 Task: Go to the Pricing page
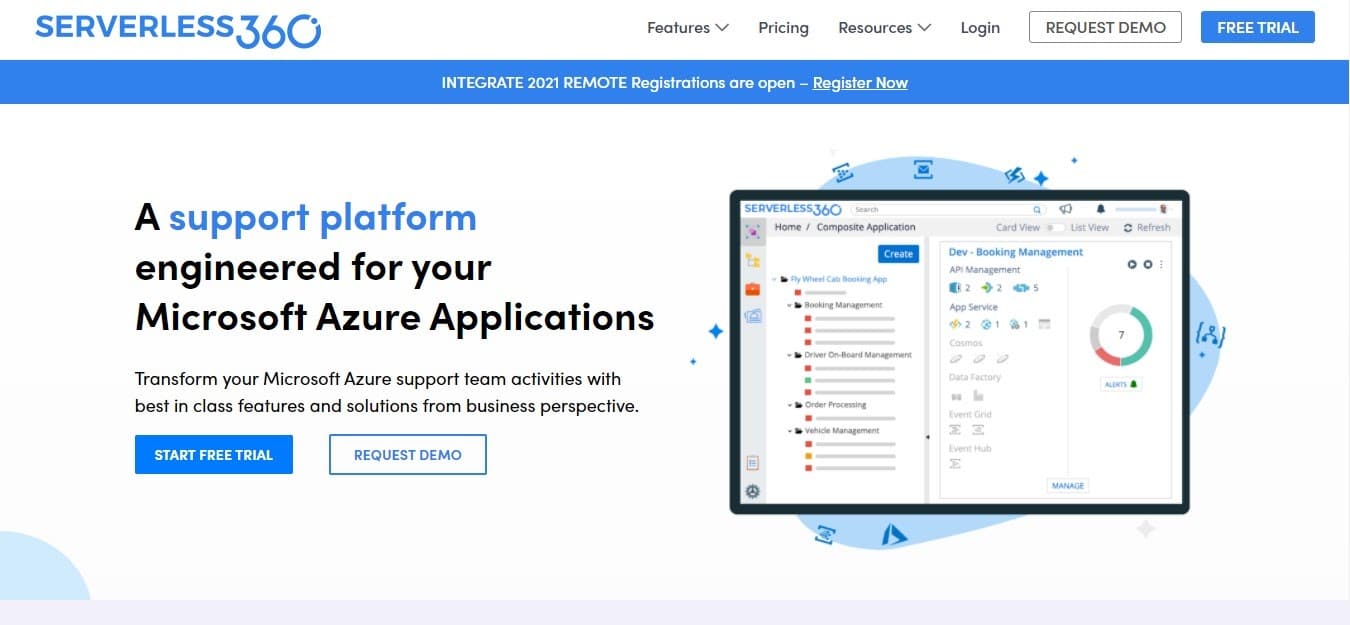[783, 28]
